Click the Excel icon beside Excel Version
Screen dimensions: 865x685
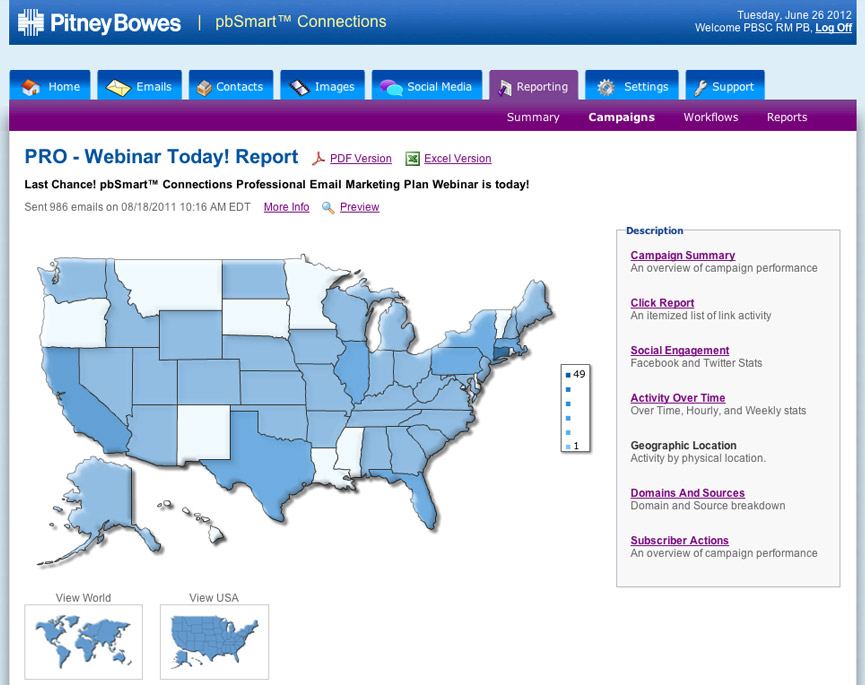tap(412, 159)
